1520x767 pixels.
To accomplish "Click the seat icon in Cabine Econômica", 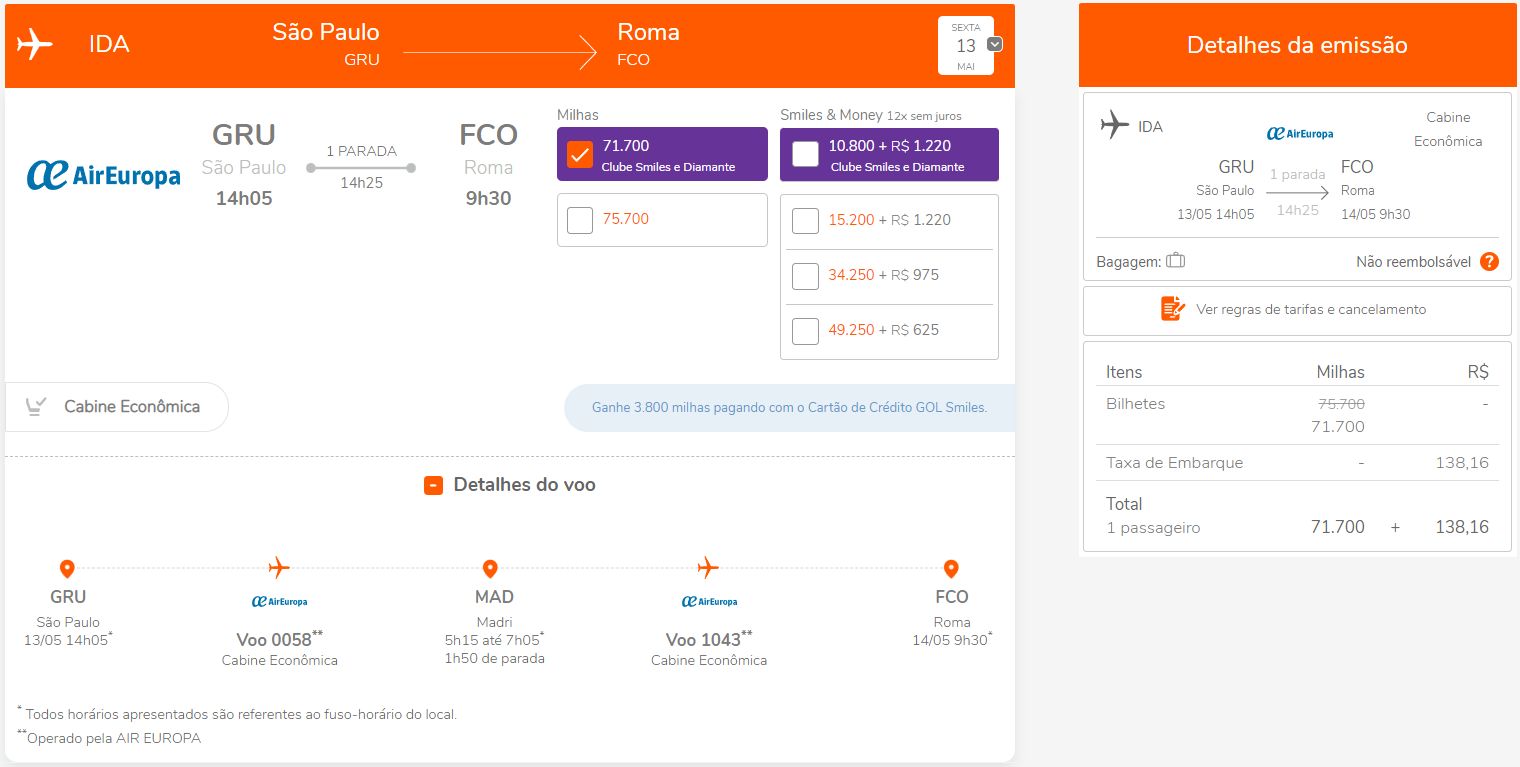I will click(37, 406).
